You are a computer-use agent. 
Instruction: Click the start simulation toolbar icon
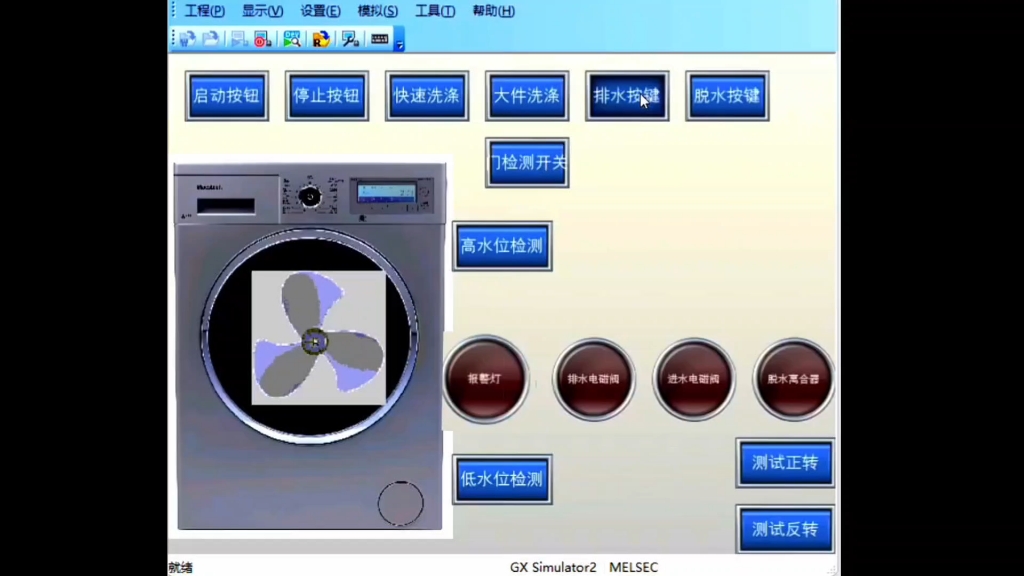(238, 39)
